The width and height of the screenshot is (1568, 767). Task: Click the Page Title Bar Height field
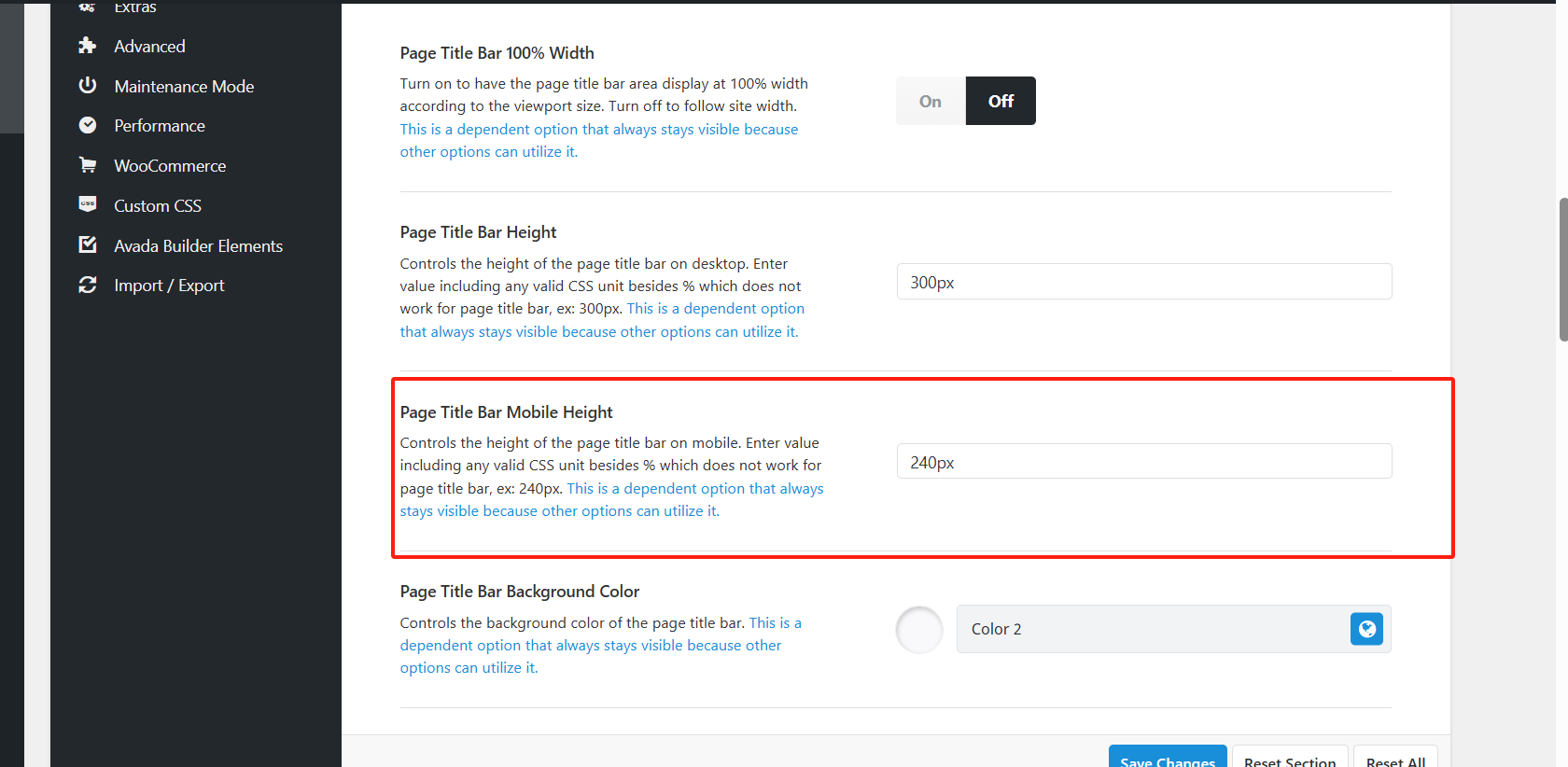click(x=1144, y=282)
